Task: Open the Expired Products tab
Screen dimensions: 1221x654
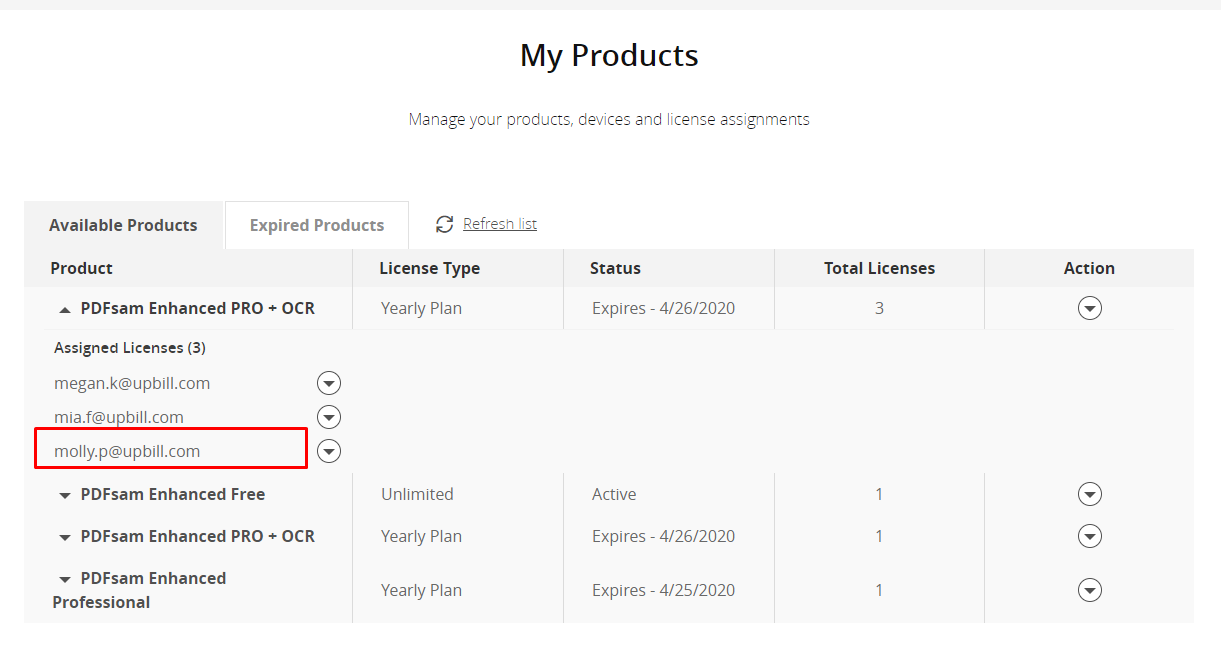Action: [317, 225]
